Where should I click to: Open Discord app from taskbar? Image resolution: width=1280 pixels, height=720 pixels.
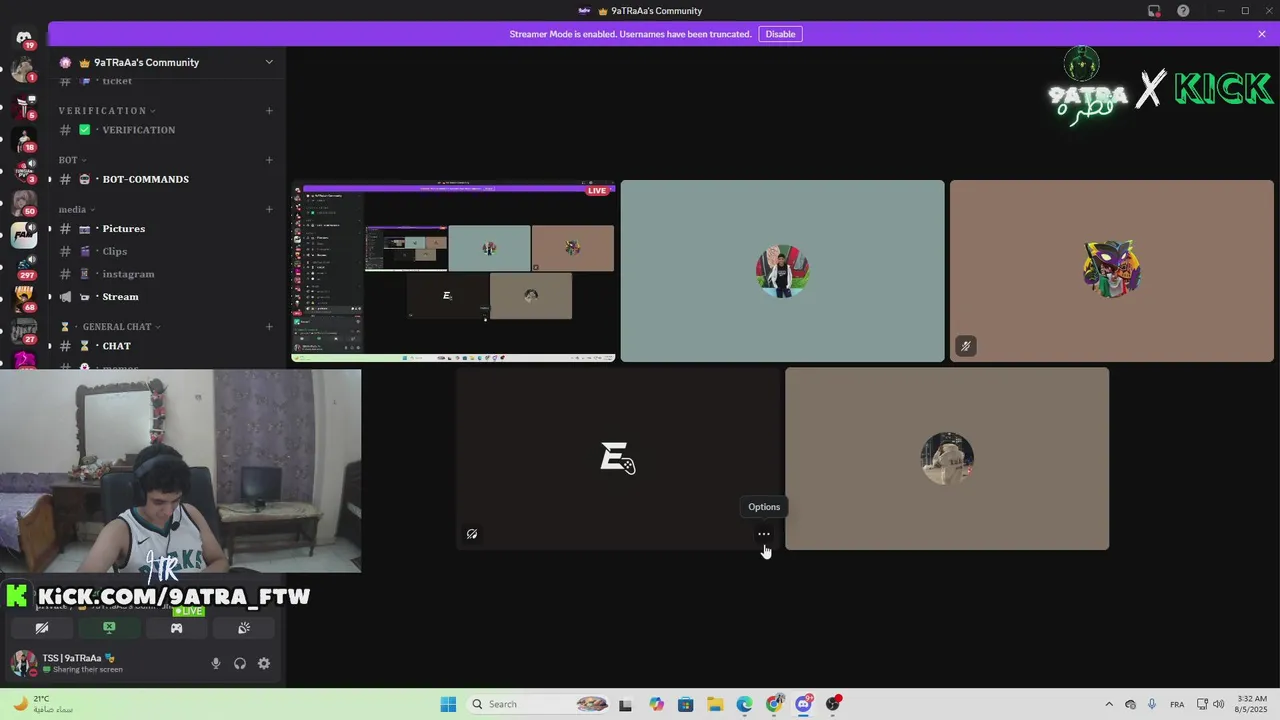(x=803, y=704)
